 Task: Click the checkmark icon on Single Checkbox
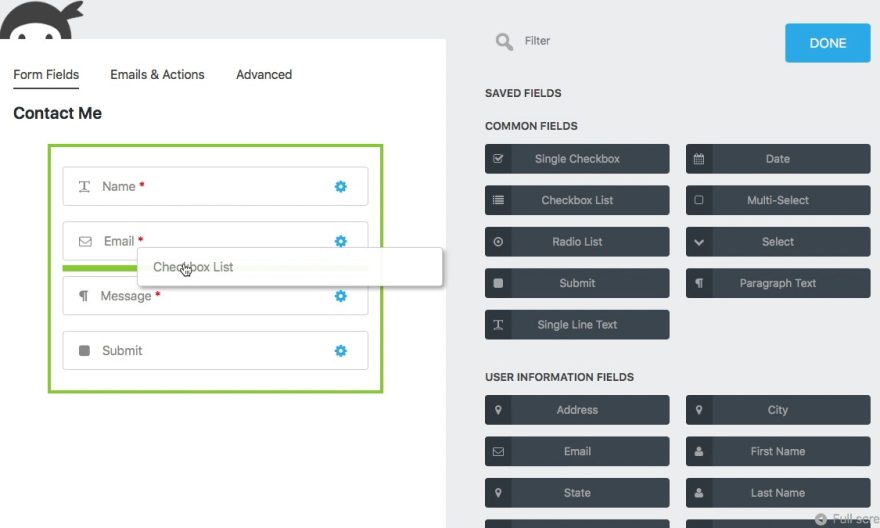[498, 159]
